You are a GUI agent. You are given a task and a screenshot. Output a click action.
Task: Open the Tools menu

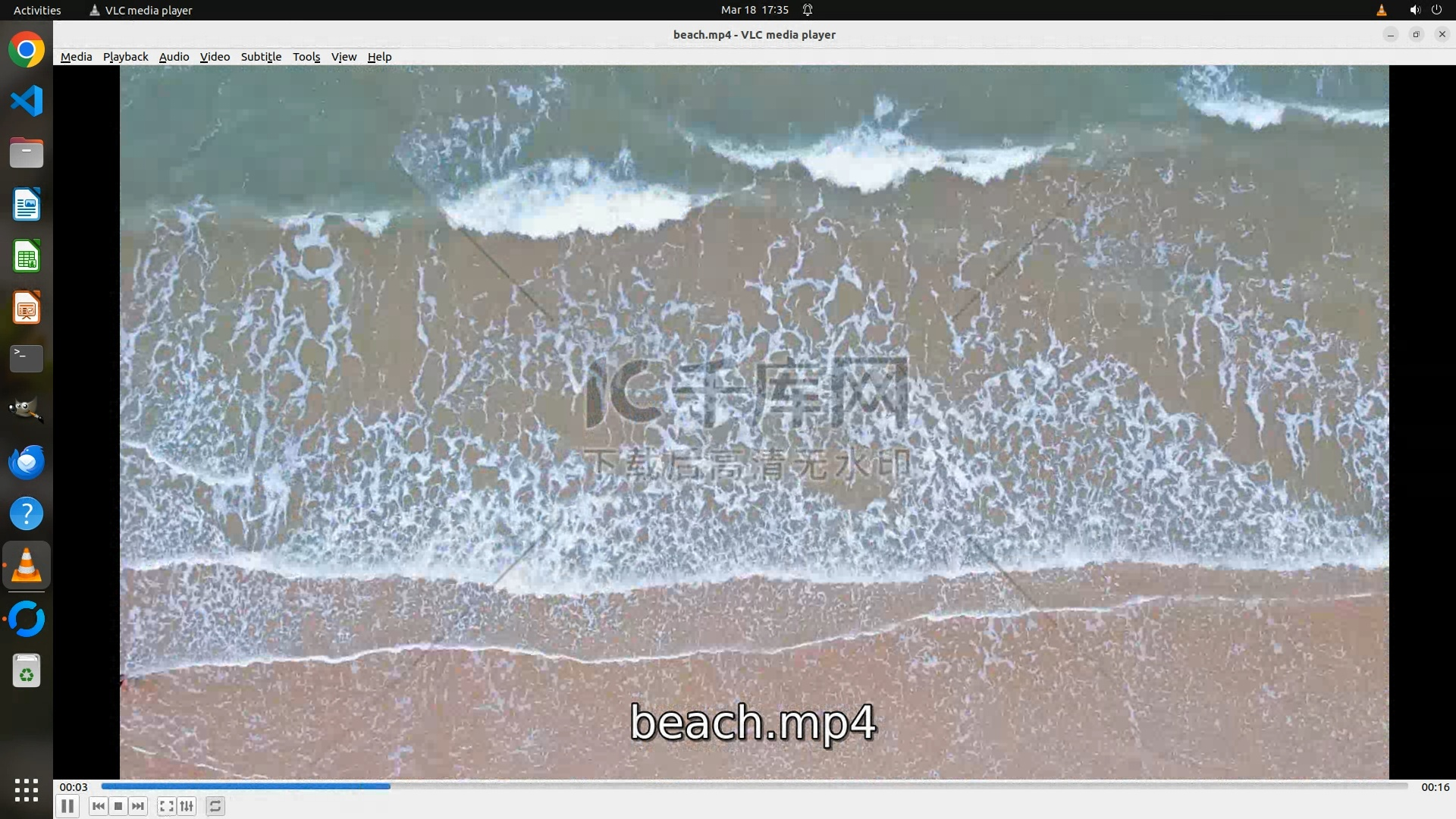point(306,57)
